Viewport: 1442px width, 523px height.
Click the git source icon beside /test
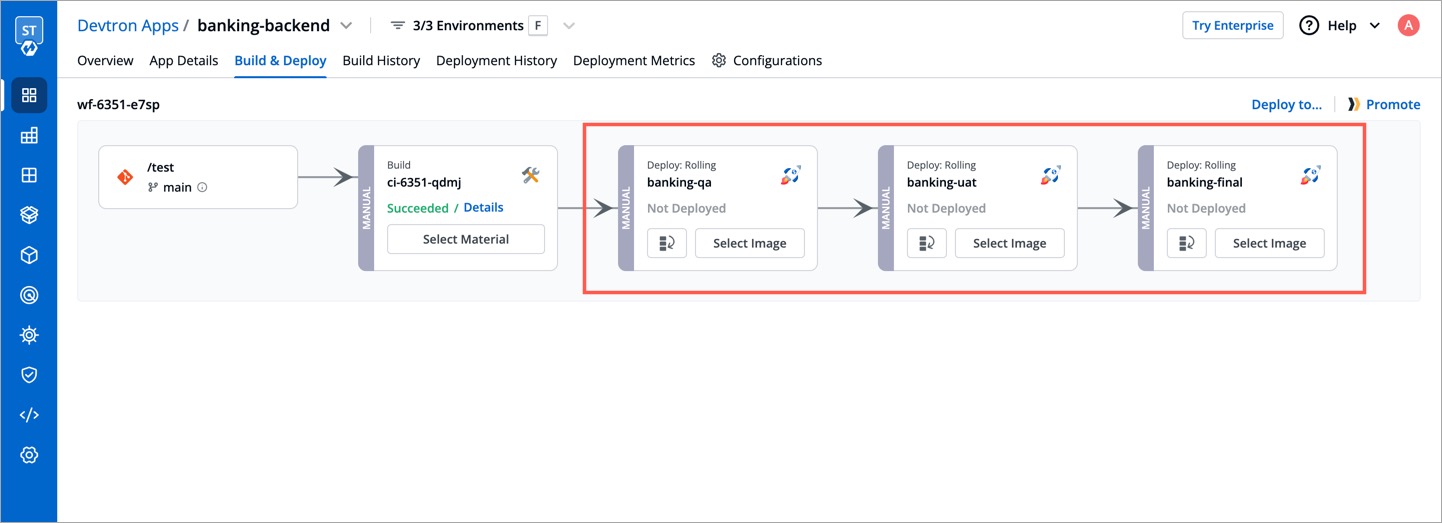click(x=125, y=177)
